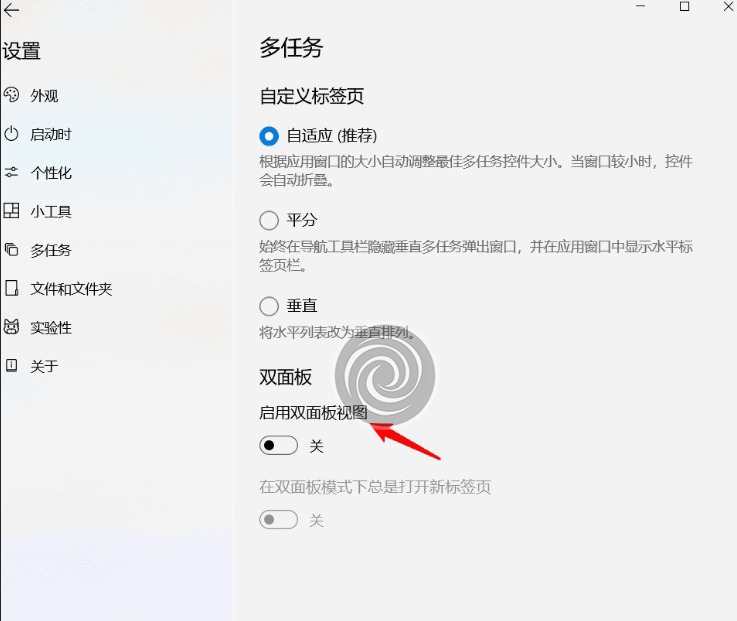This screenshot has height=621, width=737.
Task: Click the info icon for 关于
Action: point(12,366)
